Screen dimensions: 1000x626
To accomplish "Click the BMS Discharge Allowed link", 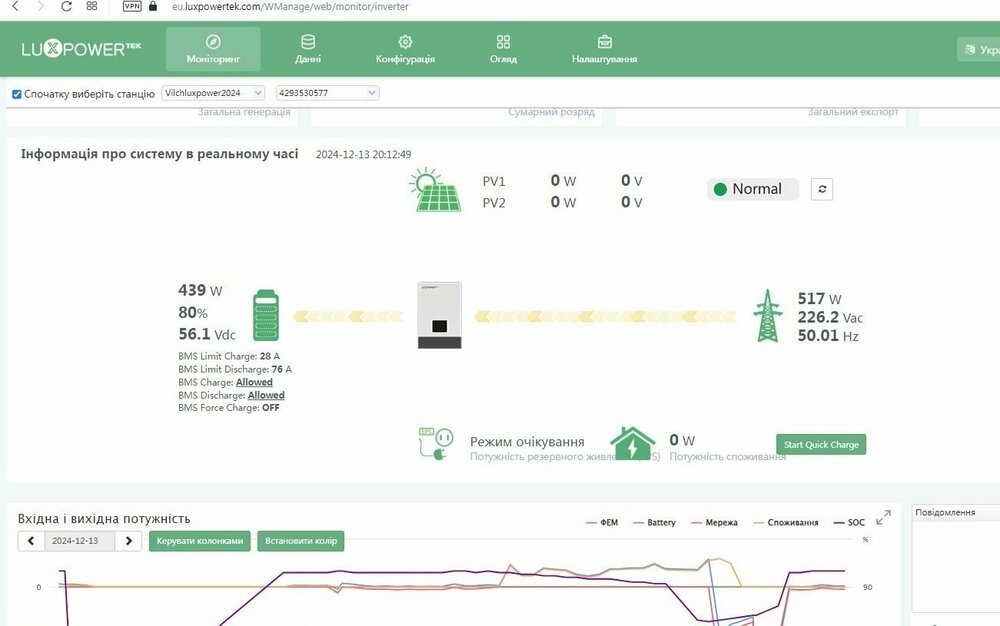I will (266, 395).
